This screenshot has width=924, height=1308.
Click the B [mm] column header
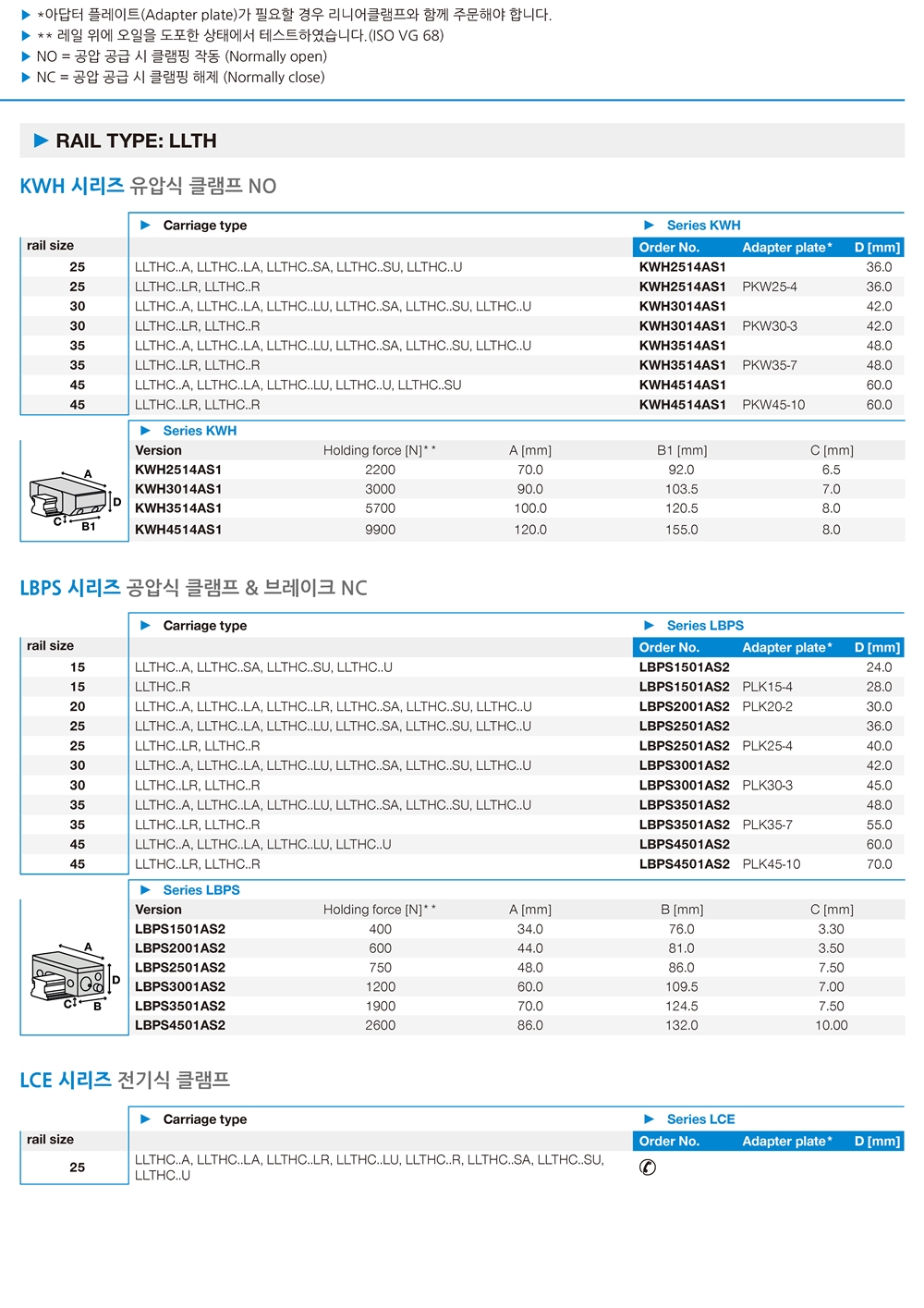(x=682, y=910)
